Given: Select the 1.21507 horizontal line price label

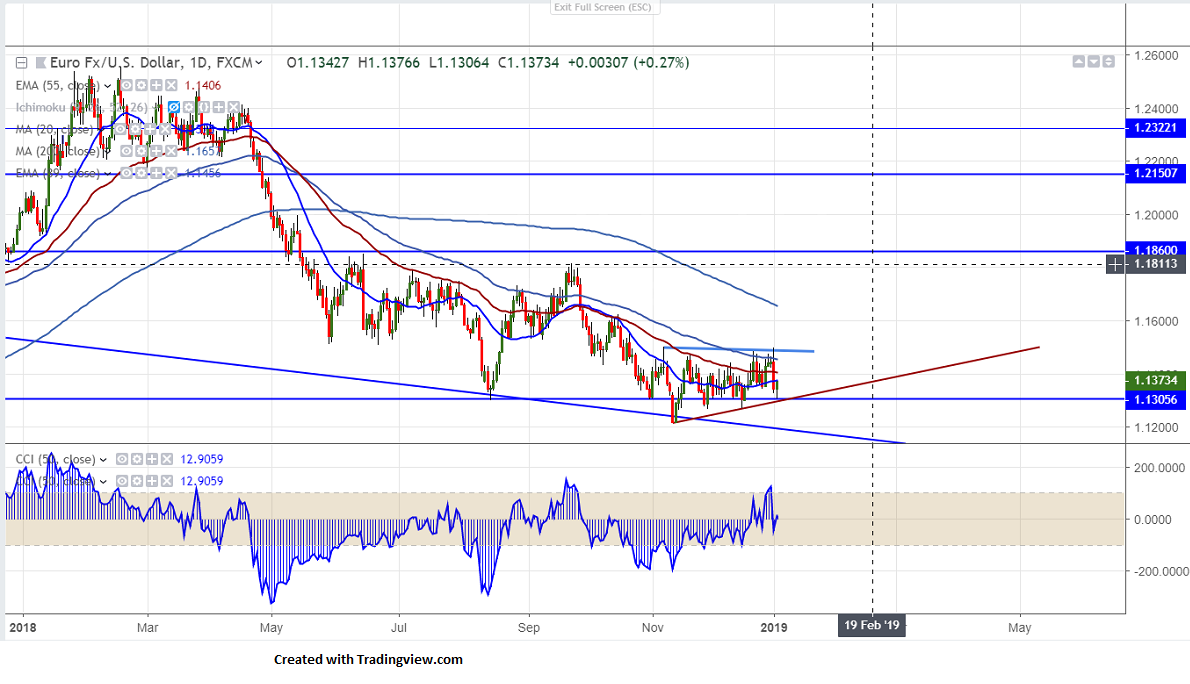Looking at the screenshot, I should pos(1155,173).
